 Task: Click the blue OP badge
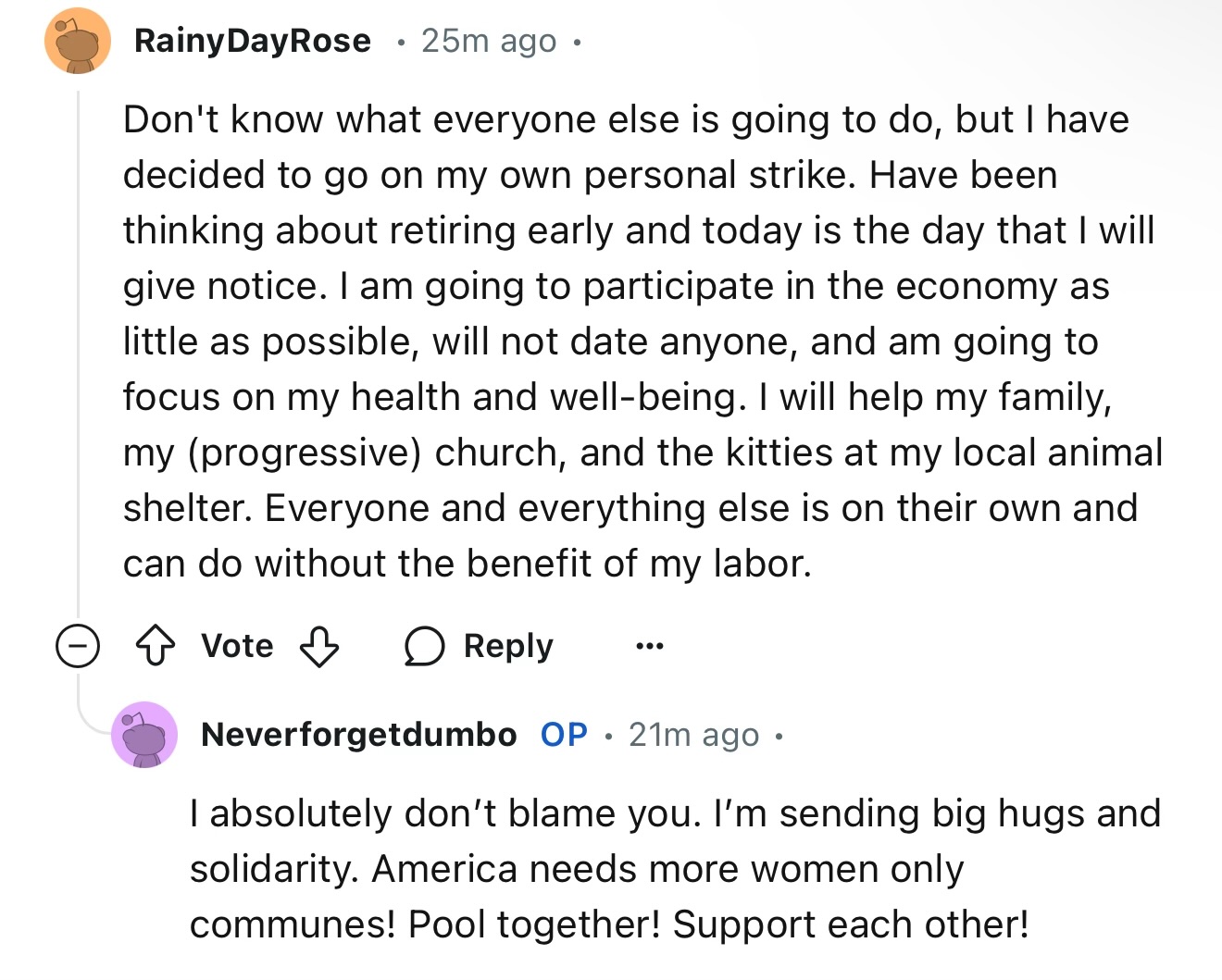pyautogui.click(x=564, y=735)
